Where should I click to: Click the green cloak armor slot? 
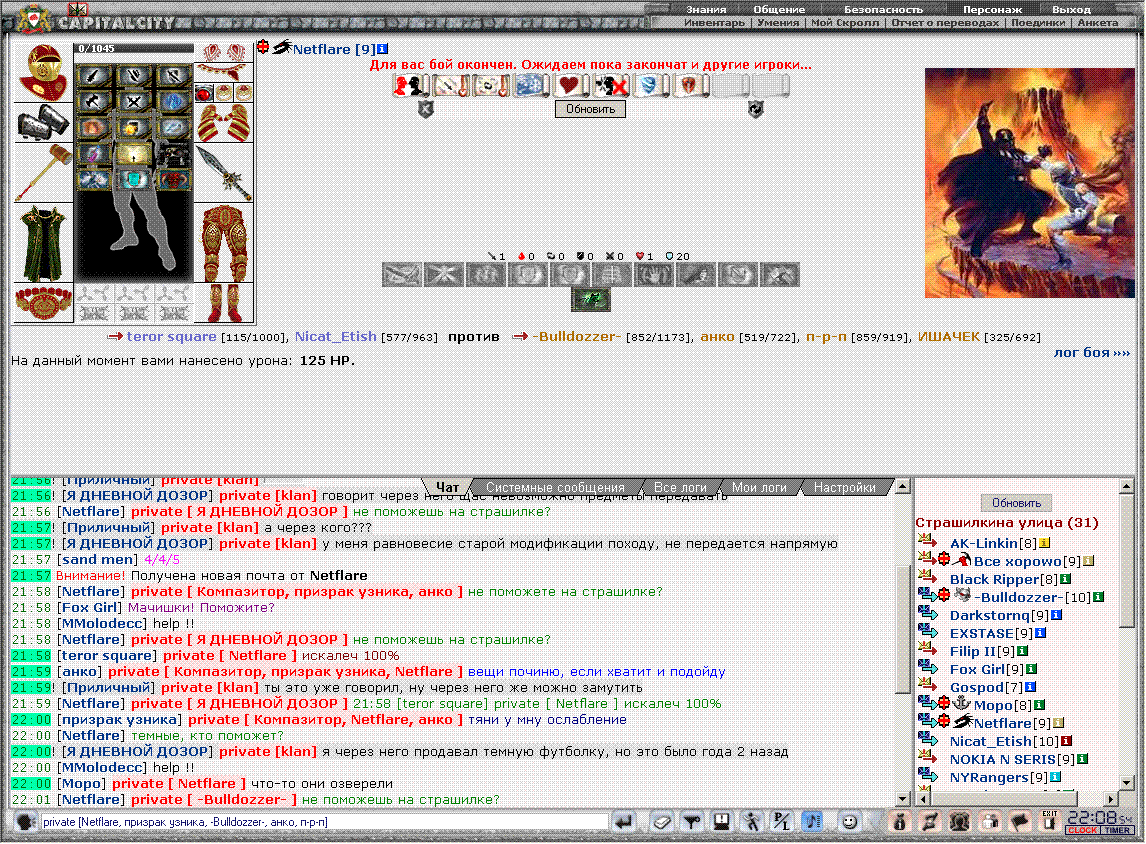(43, 244)
